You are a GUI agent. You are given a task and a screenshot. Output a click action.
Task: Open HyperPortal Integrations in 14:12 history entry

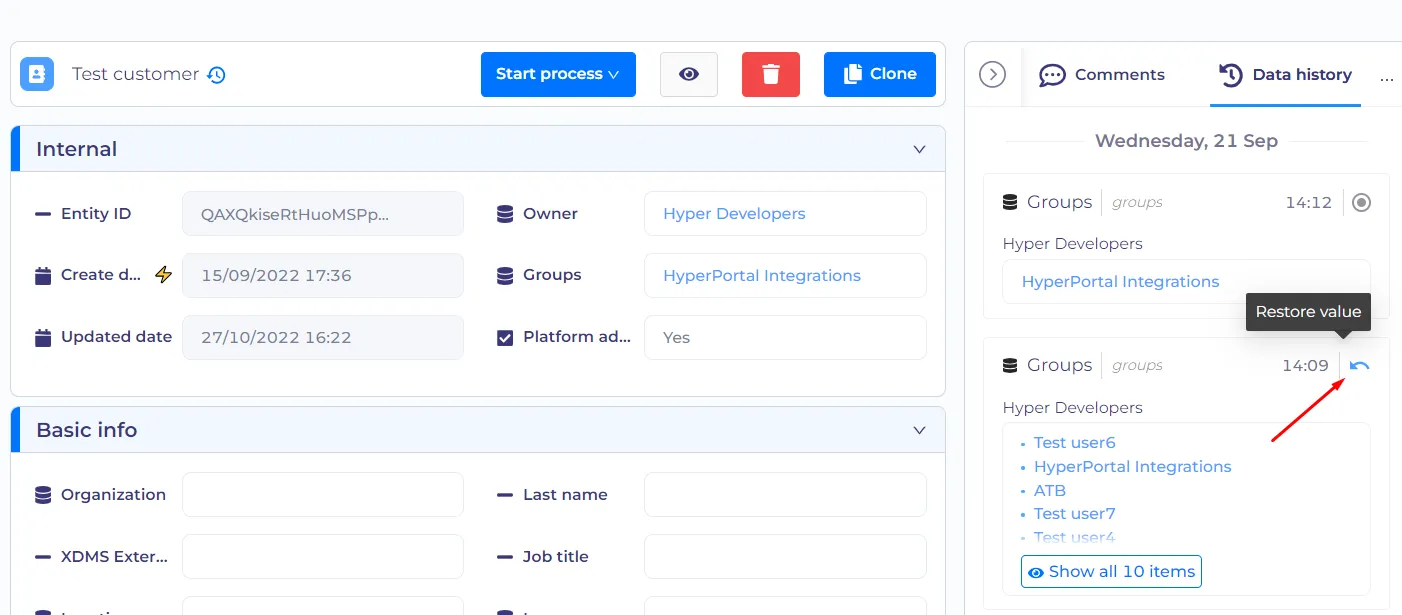[1120, 282]
